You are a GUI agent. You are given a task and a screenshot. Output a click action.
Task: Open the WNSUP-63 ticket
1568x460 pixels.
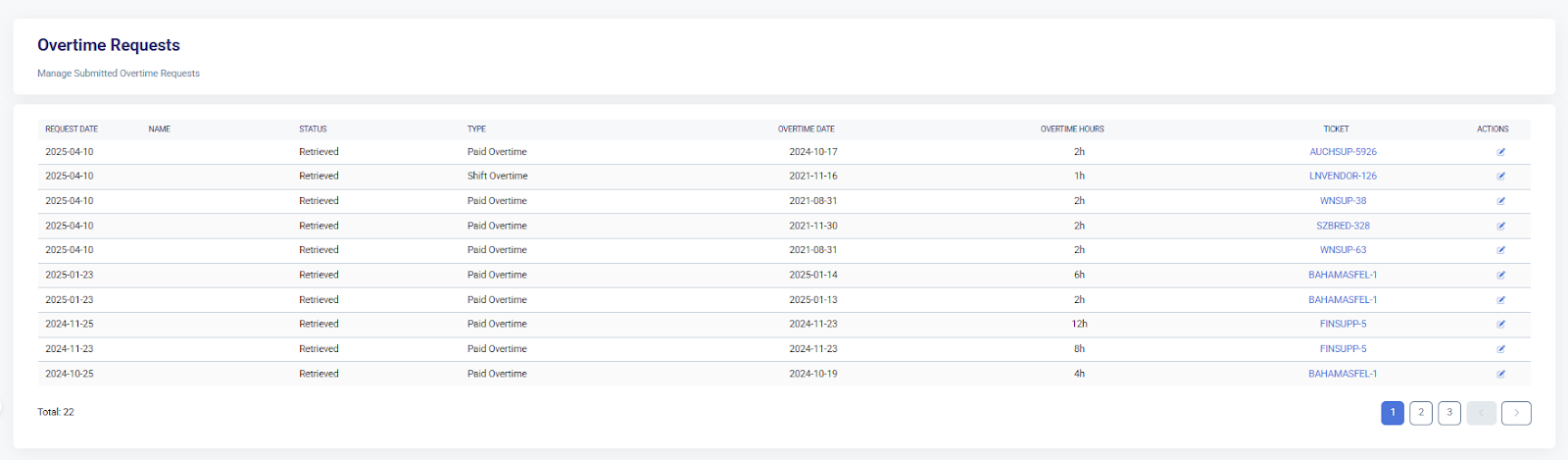(x=1343, y=250)
